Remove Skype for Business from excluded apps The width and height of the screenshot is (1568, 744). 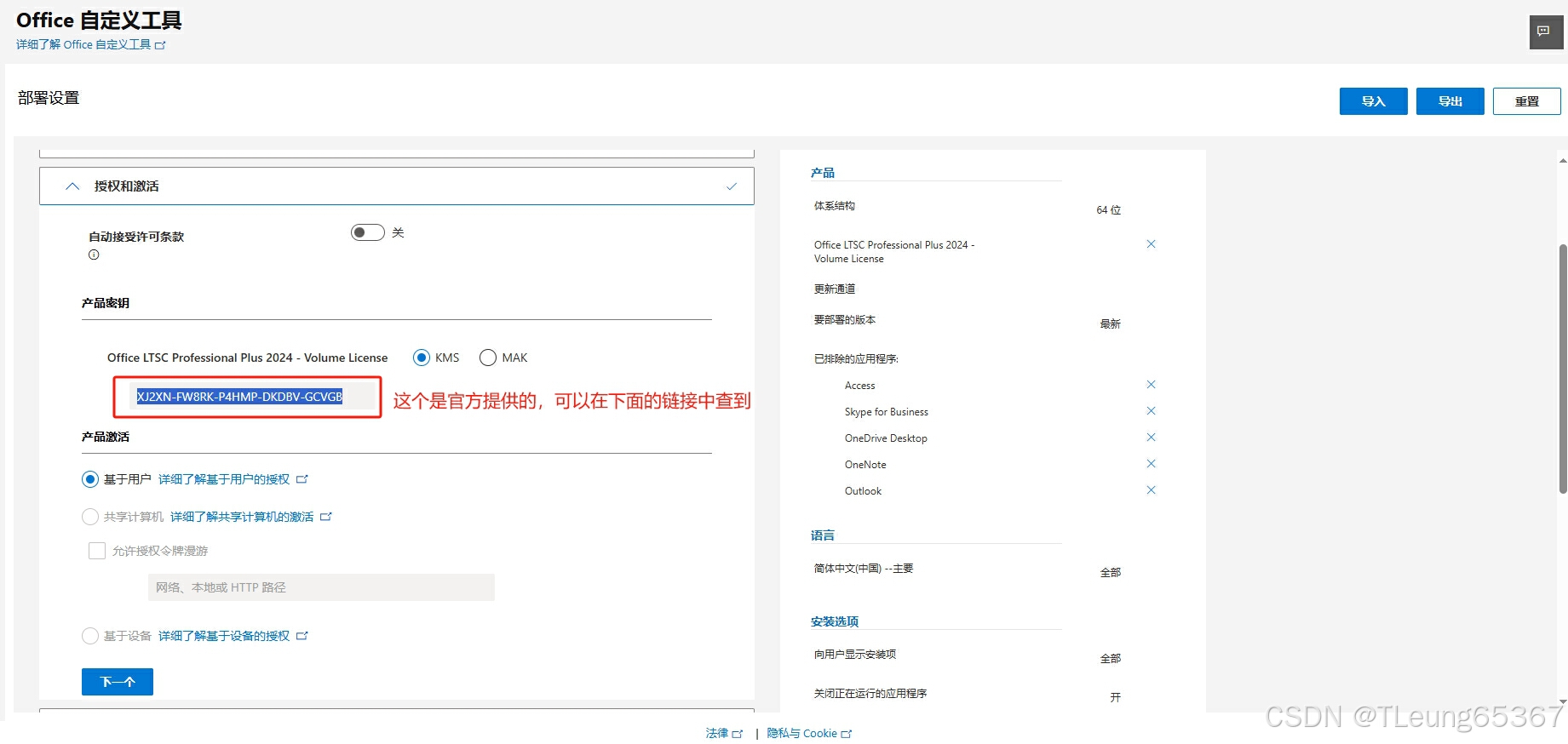click(1151, 411)
